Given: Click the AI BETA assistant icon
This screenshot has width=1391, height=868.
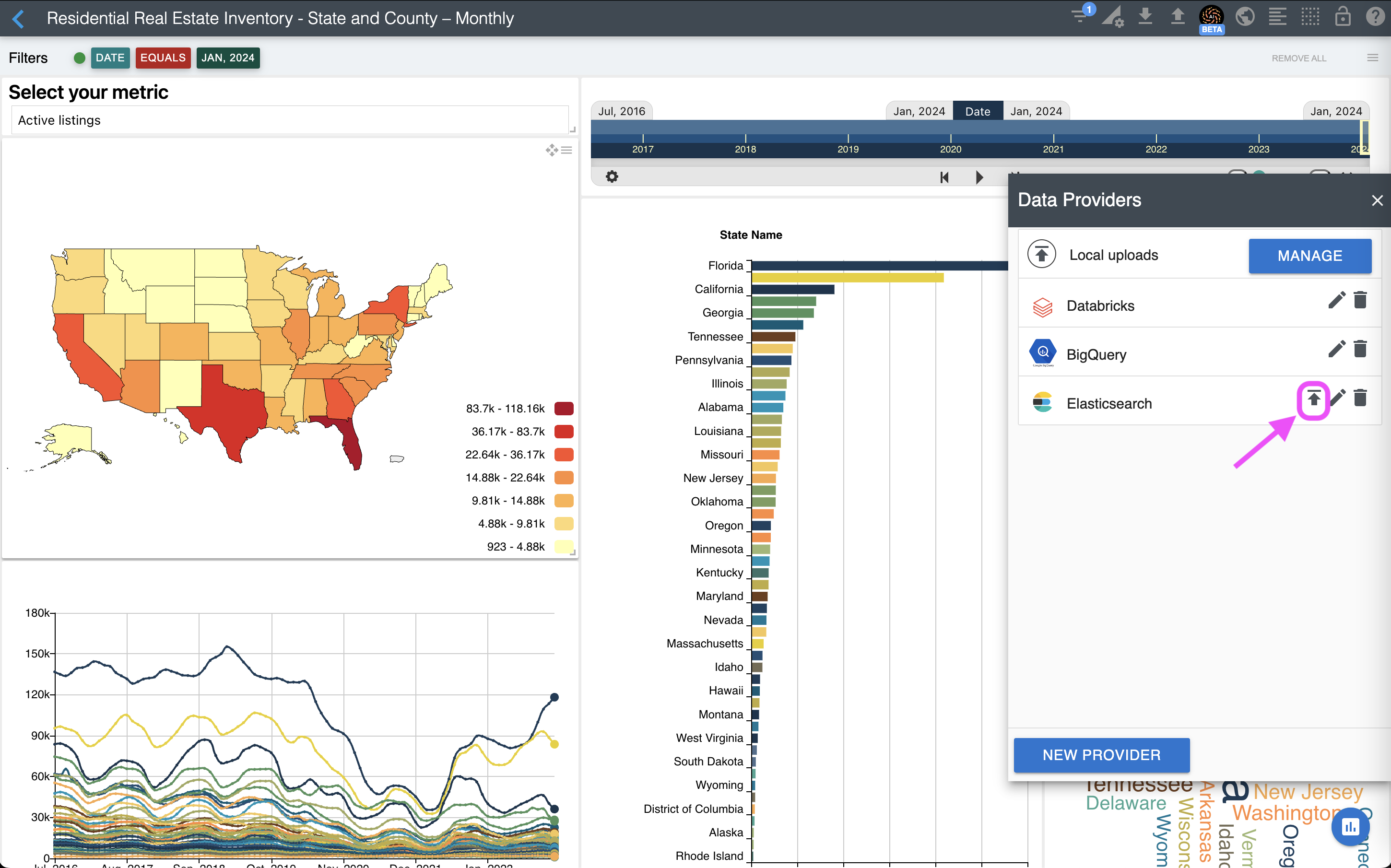Looking at the screenshot, I should pos(1211,17).
